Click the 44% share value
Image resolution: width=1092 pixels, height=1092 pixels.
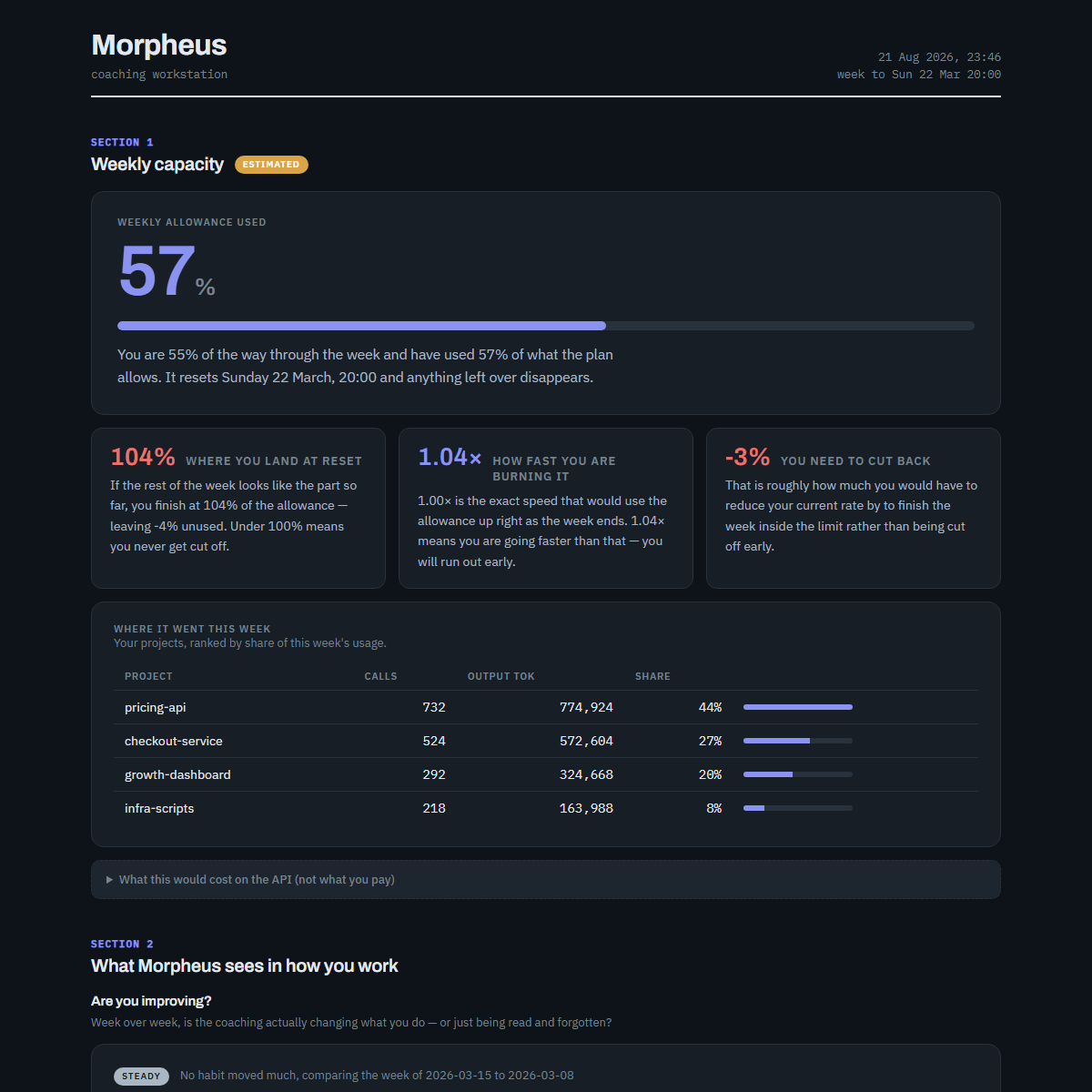(710, 707)
